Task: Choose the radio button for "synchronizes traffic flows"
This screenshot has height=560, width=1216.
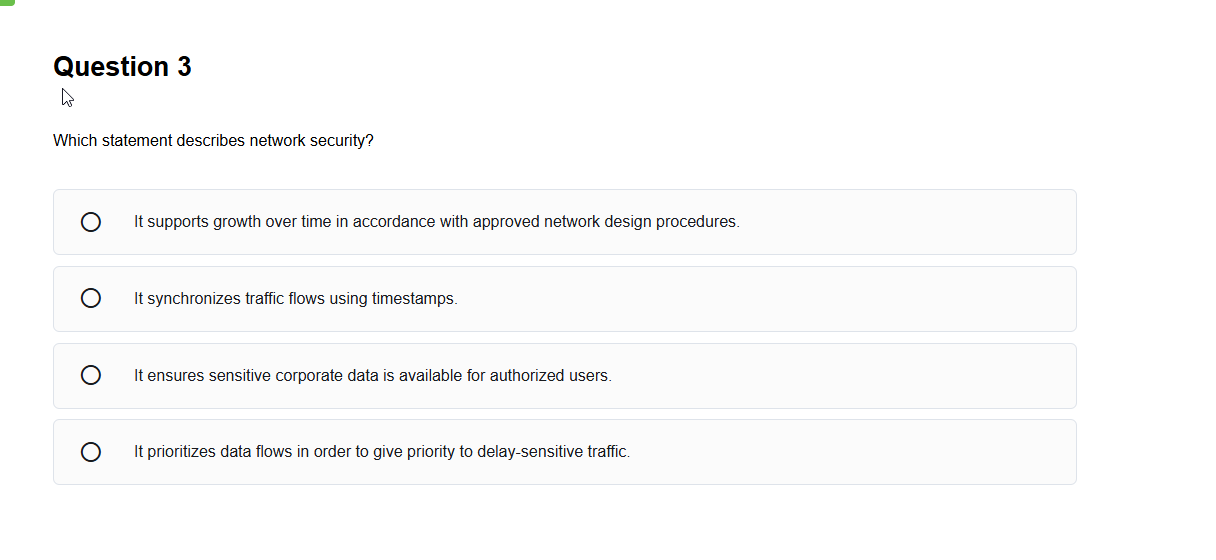Action: [x=91, y=298]
